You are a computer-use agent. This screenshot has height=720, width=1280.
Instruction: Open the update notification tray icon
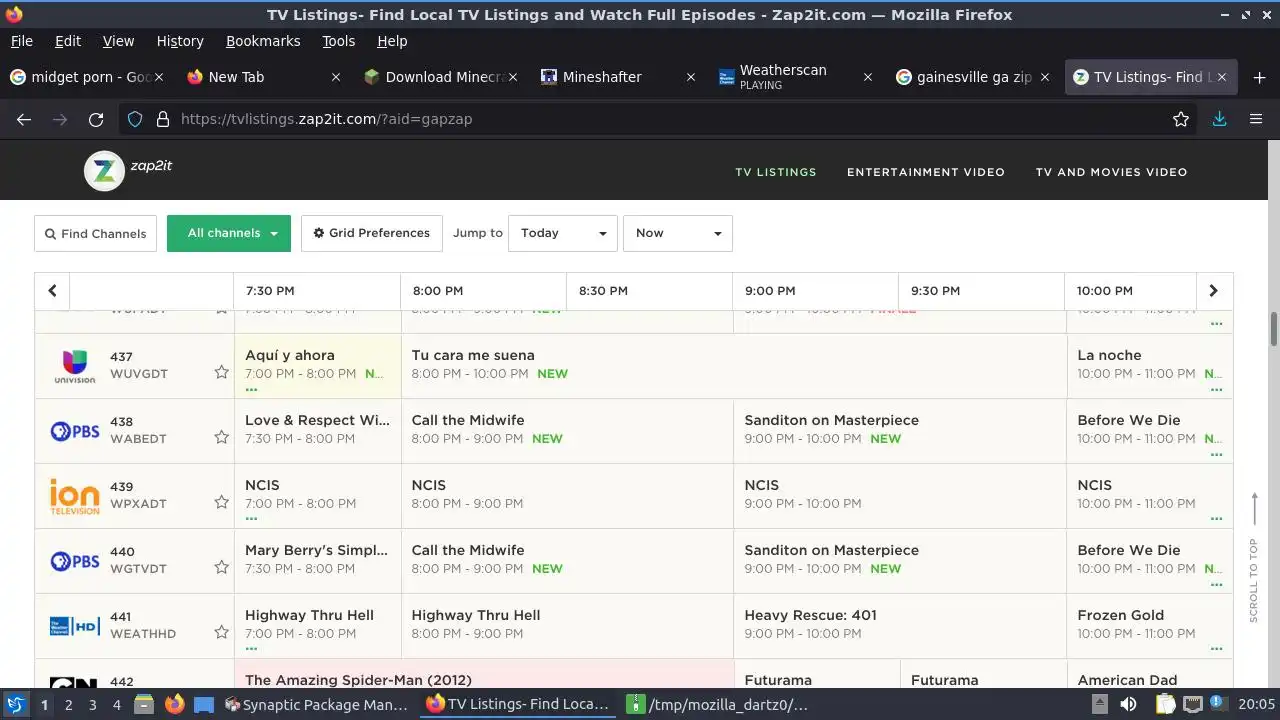(1217, 704)
